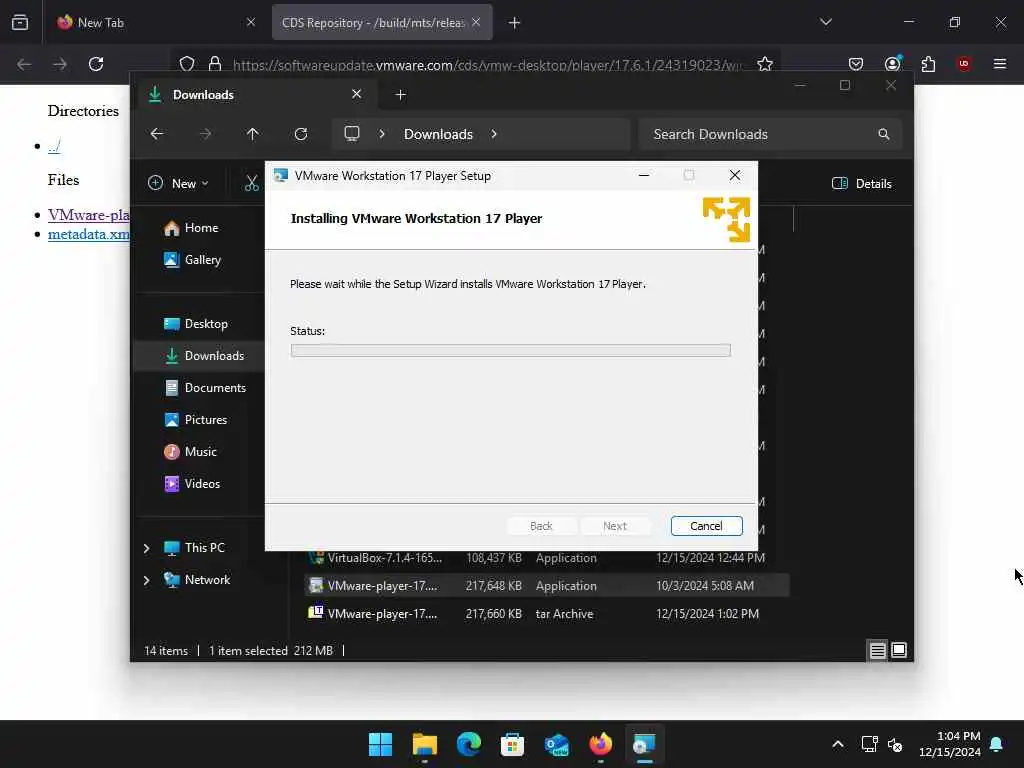Open Microsoft Store from the taskbar
Image resolution: width=1024 pixels, height=768 pixels.
coord(513,744)
